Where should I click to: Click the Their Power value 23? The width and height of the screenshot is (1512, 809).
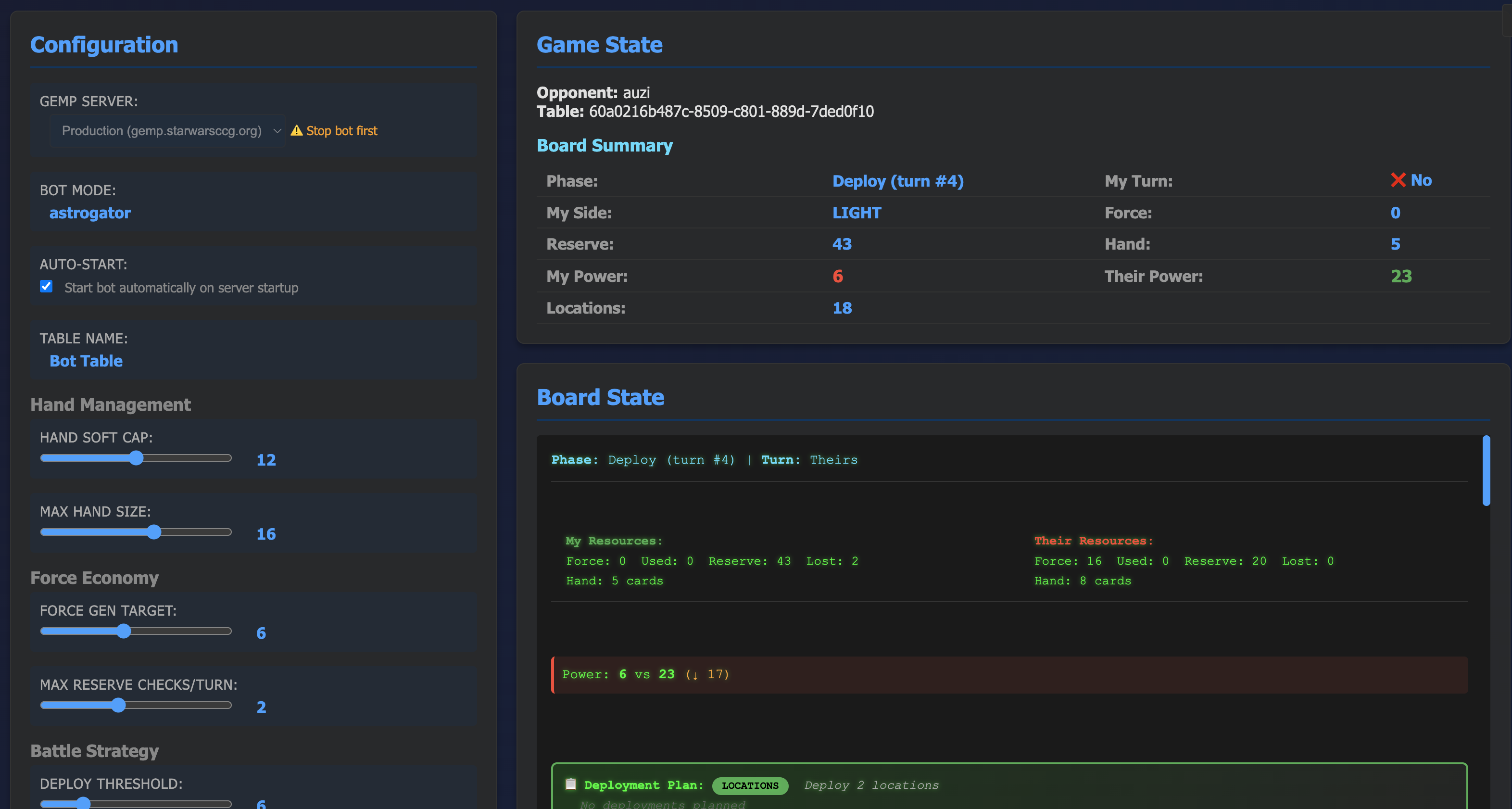[1402, 276]
